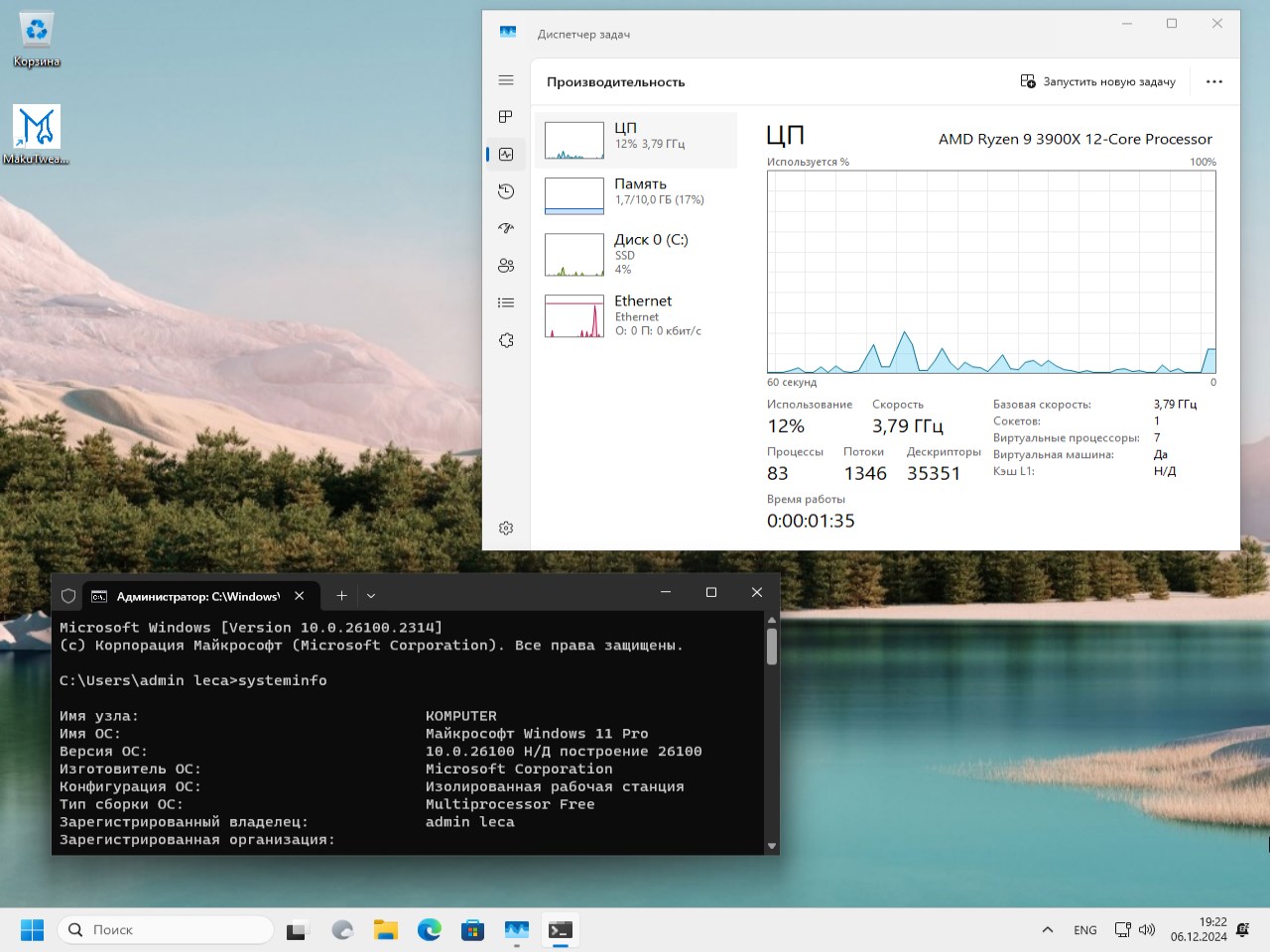Open the Processes page in Task Manager
Screen dimensions: 1270x952
(506, 117)
